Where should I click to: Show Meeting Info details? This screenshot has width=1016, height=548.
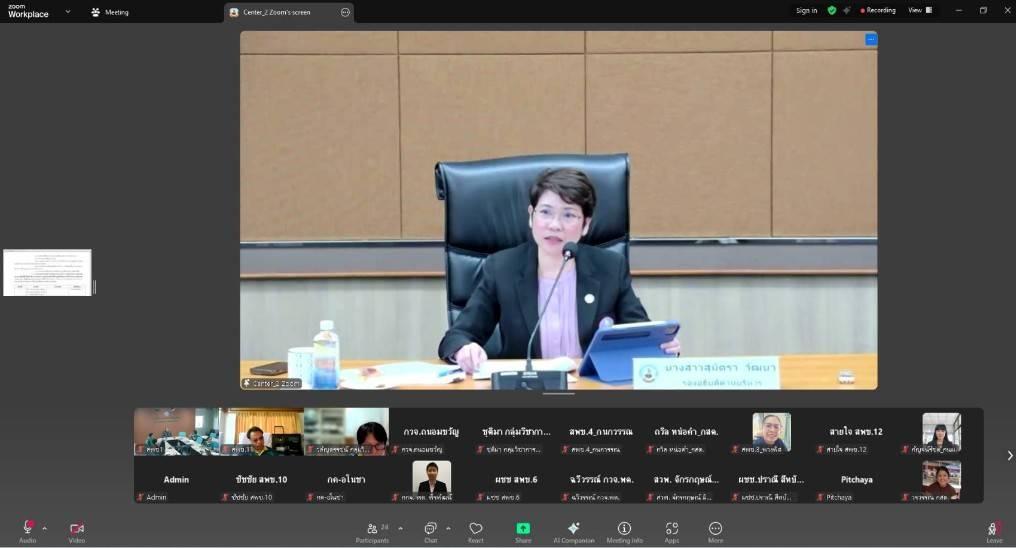(x=624, y=529)
